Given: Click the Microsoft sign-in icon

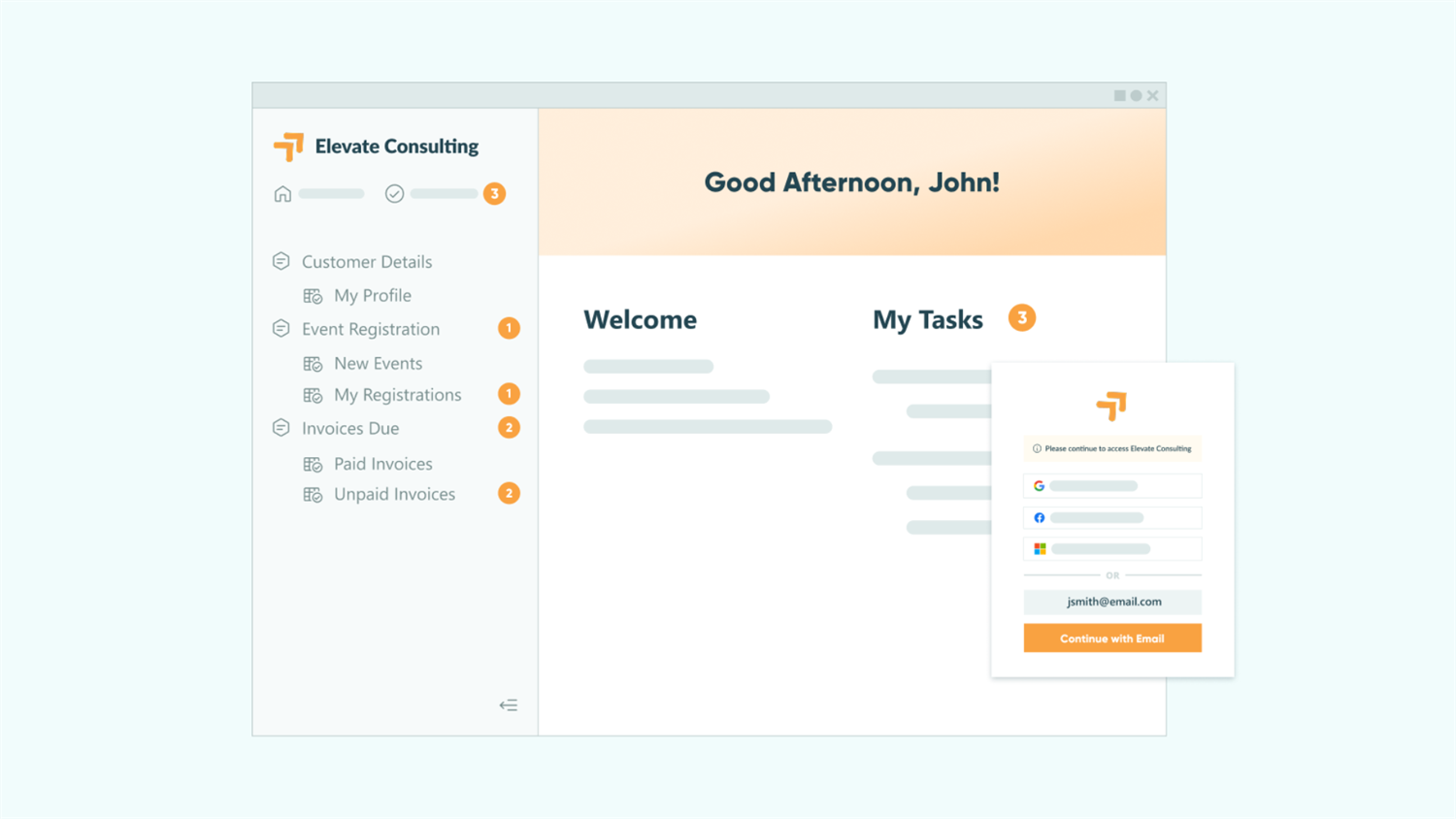Looking at the screenshot, I should 1039,548.
